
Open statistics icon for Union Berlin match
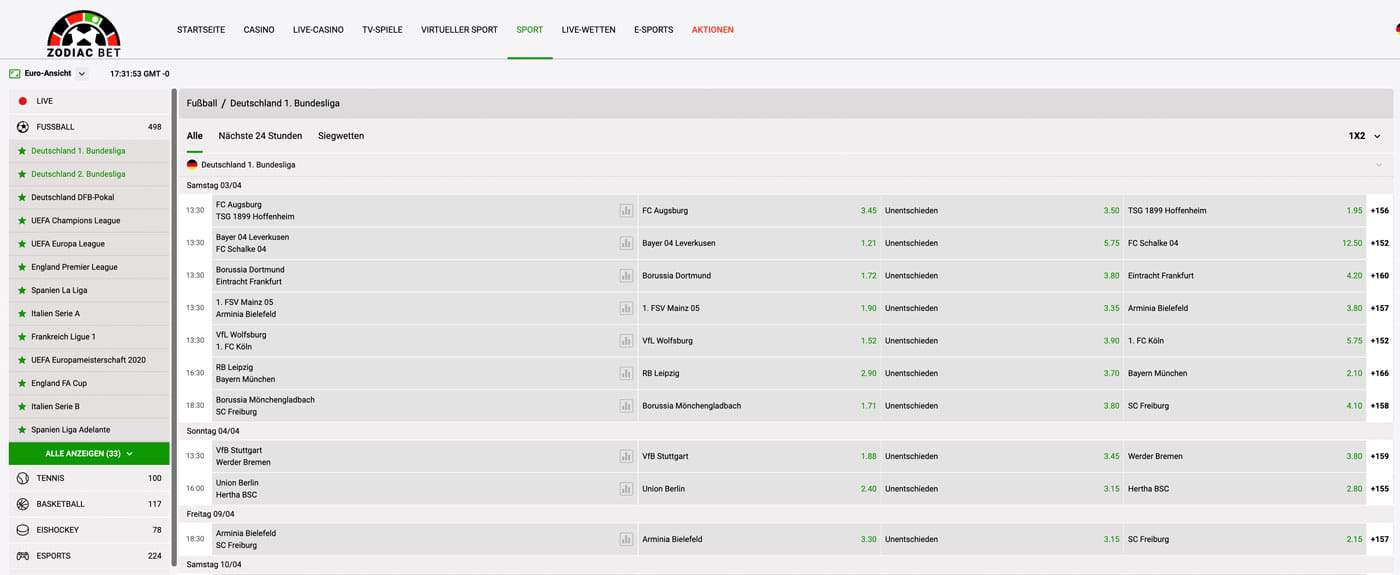tap(626, 488)
